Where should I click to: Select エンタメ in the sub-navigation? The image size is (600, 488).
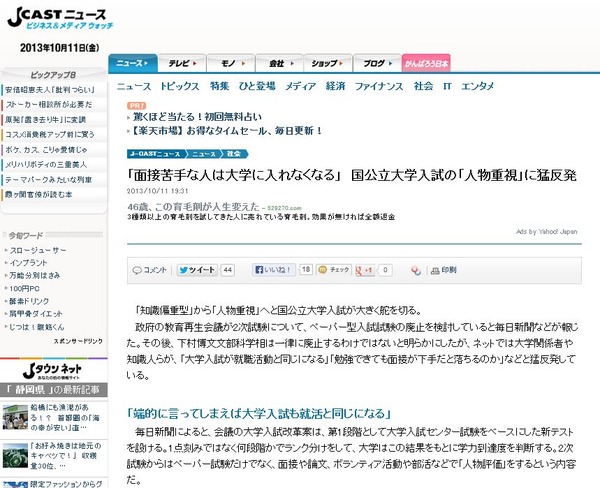478,86
